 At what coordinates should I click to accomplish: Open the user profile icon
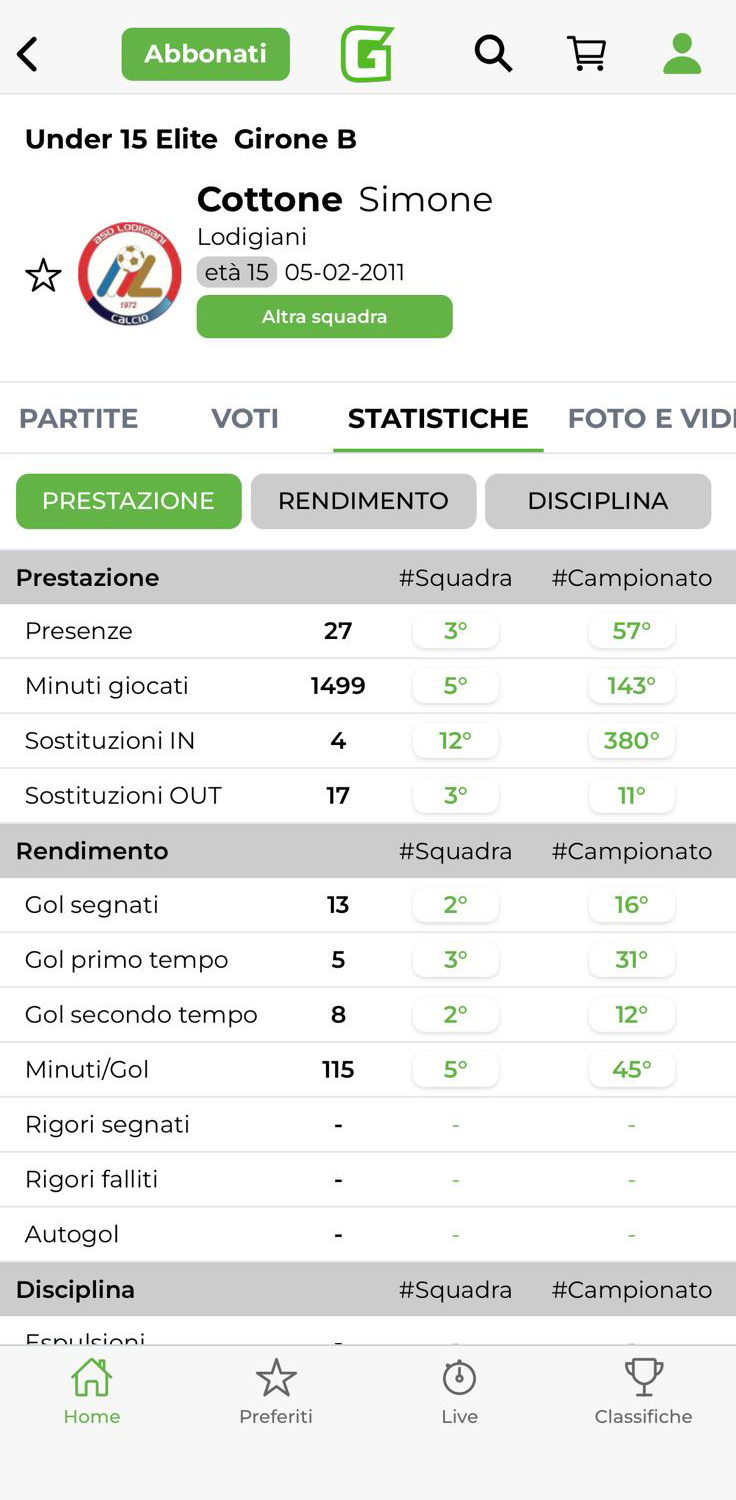click(682, 54)
